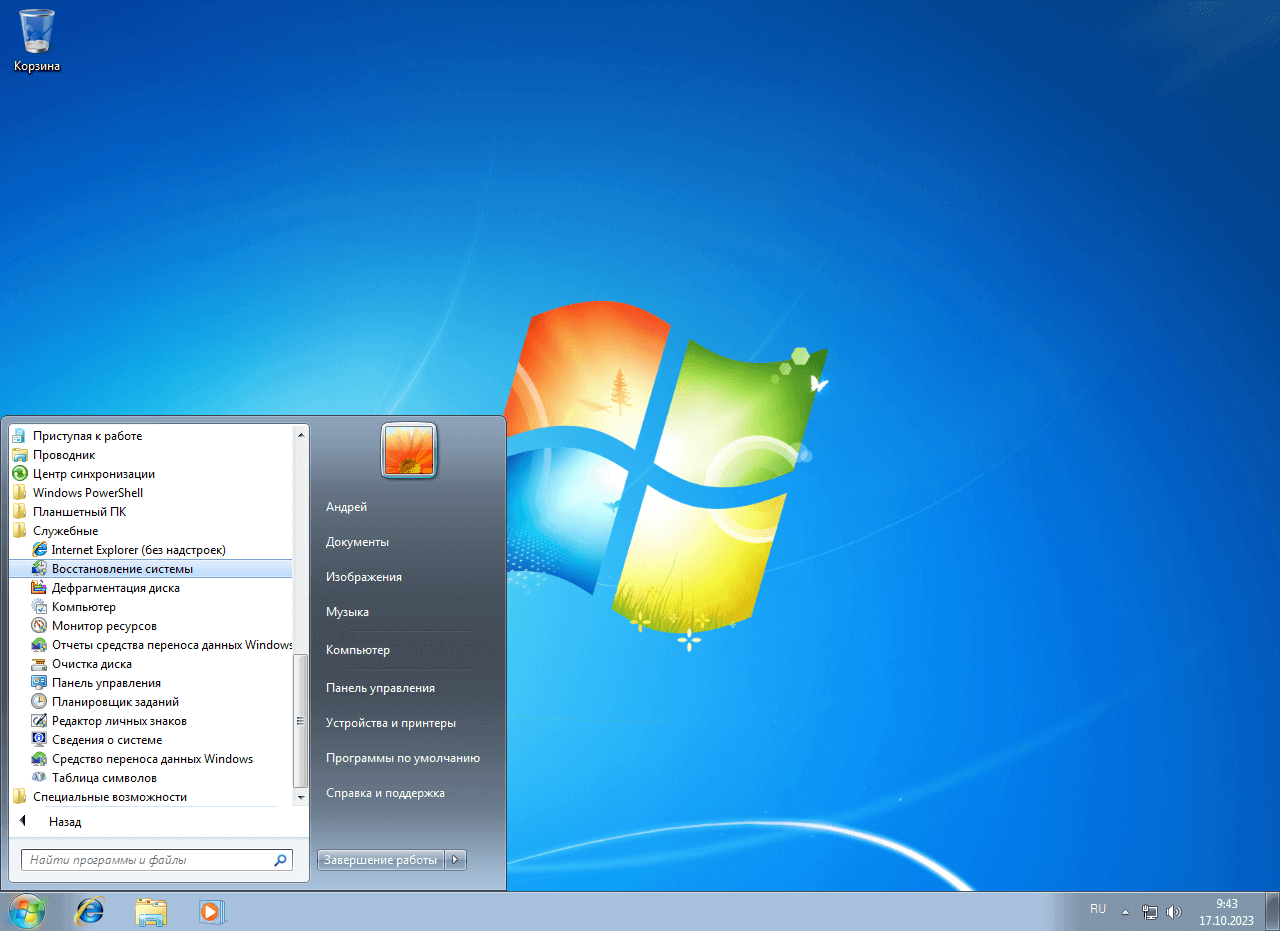
Task: Open Панель управления in right pane
Action: coord(380,688)
